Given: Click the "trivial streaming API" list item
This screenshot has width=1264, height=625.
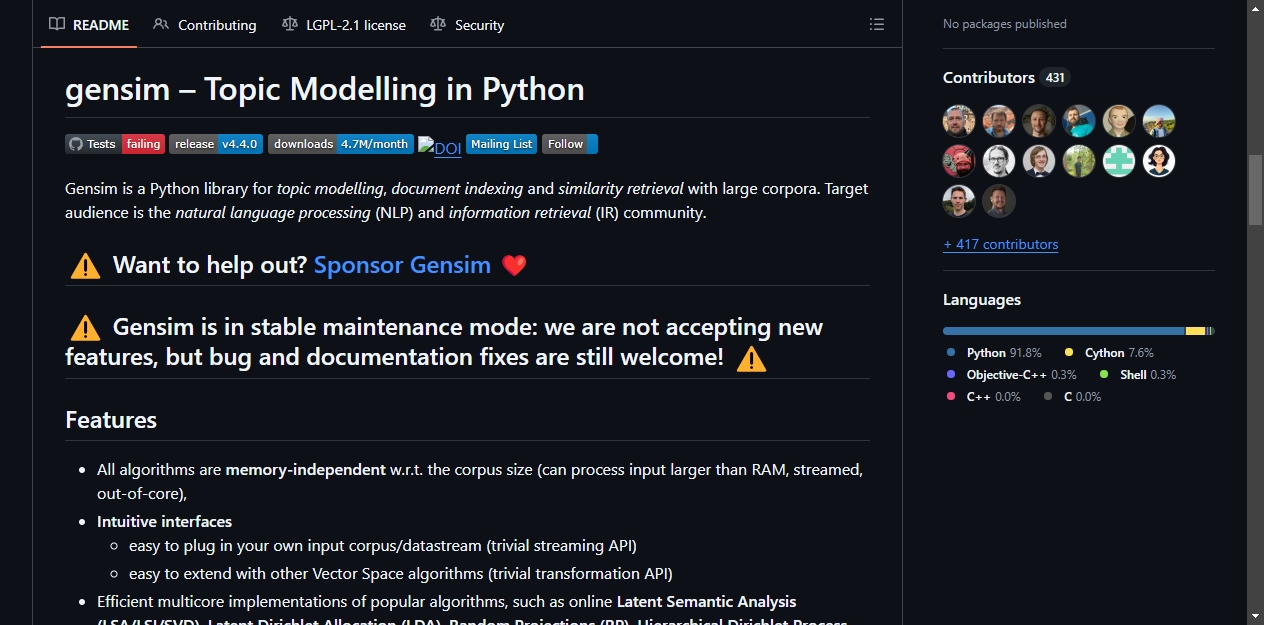Looking at the screenshot, I should pyautogui.click(x=383, y=546).
